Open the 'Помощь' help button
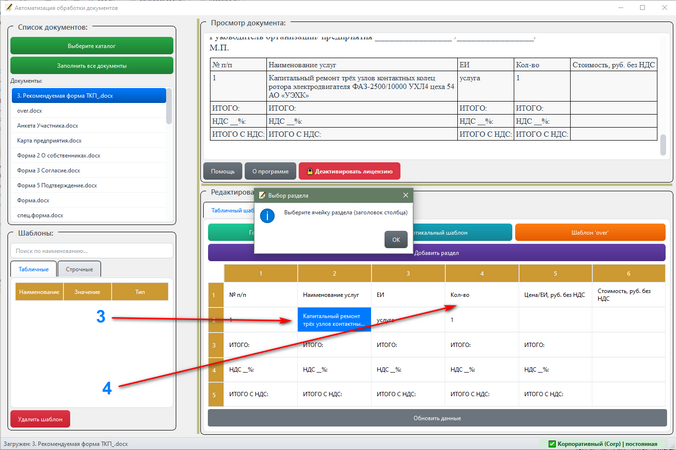Screen dimensions: 676x450 pos(223,171)
